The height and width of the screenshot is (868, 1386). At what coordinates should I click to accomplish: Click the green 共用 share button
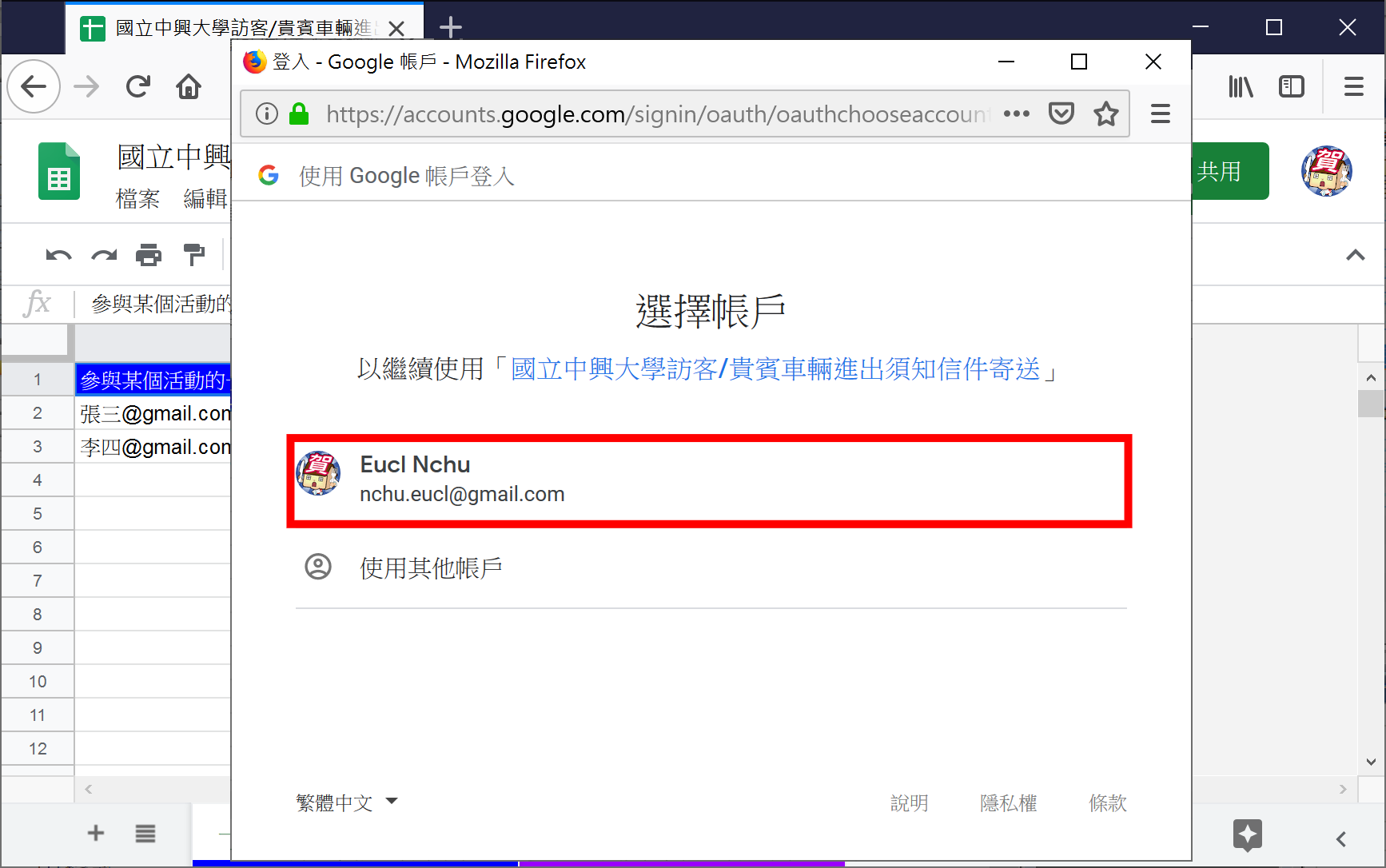1229,171
